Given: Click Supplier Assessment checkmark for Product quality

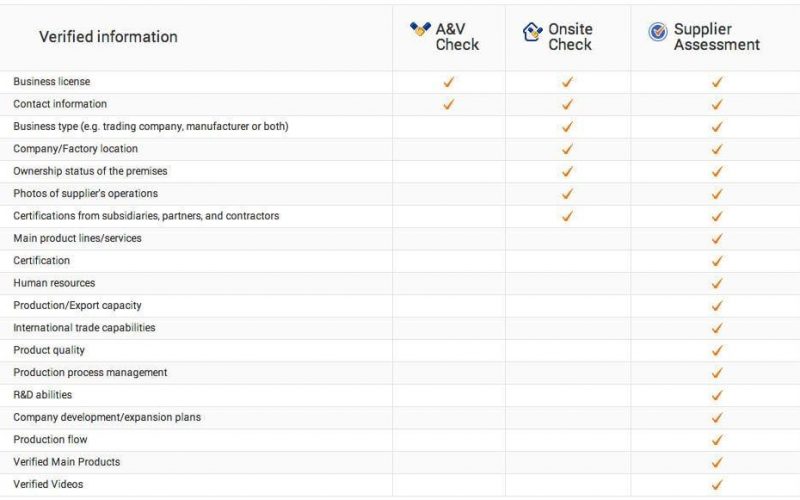Looking at the screenshot, I should pyautogui.click(x=717, y=350).
